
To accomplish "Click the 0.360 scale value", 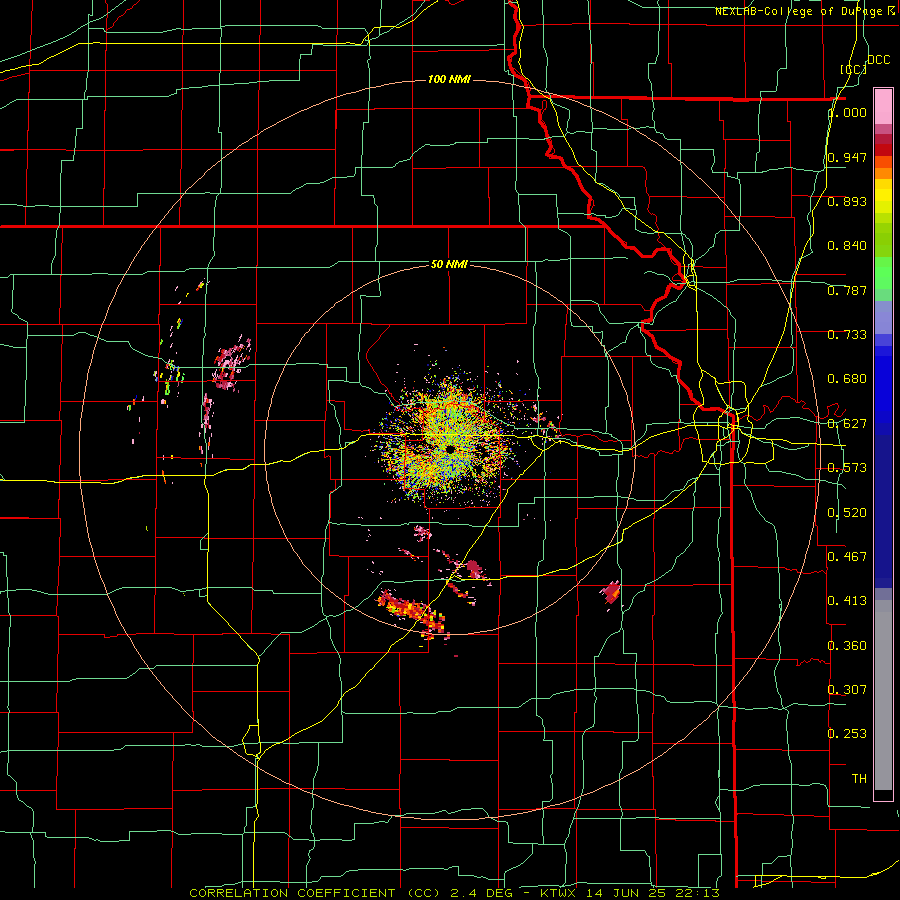I will click(847, 646).
